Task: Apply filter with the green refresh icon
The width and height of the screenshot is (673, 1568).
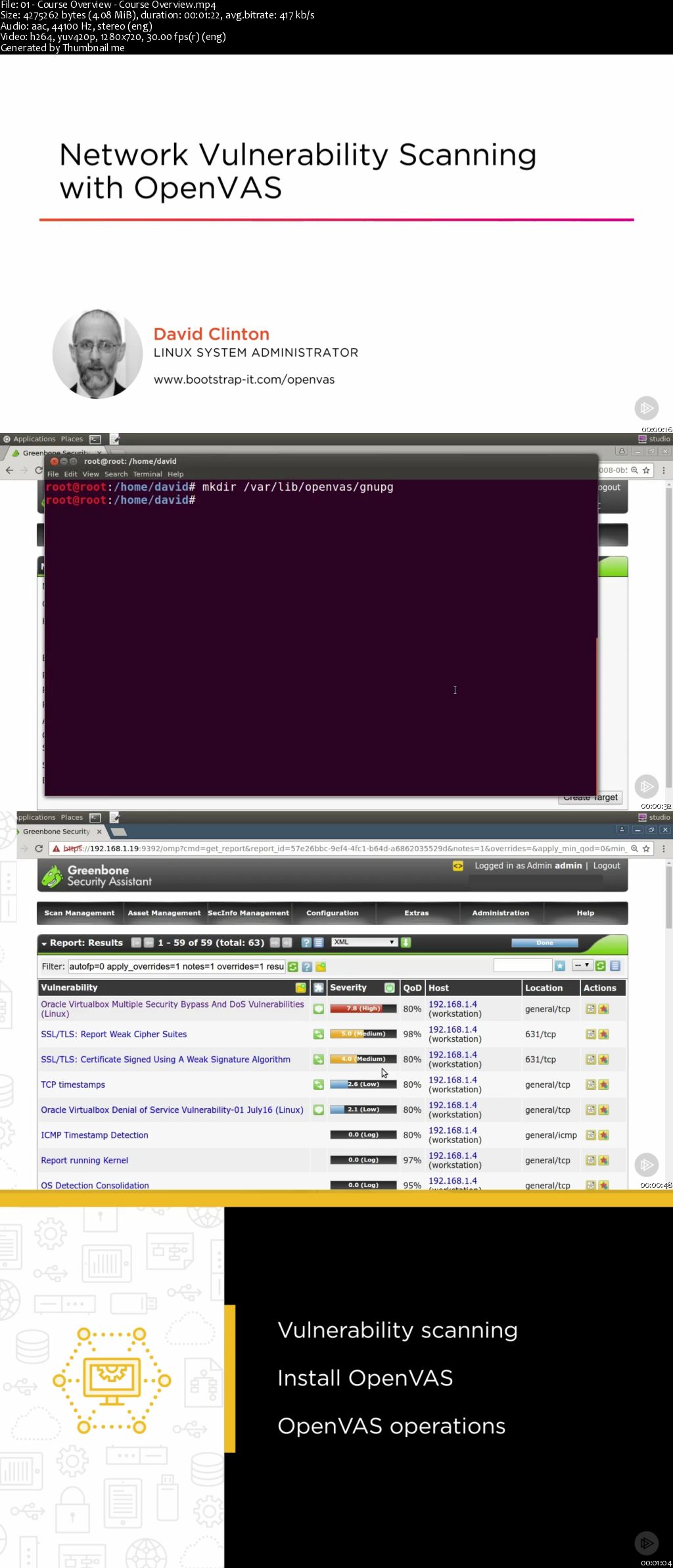Action: 293,967
